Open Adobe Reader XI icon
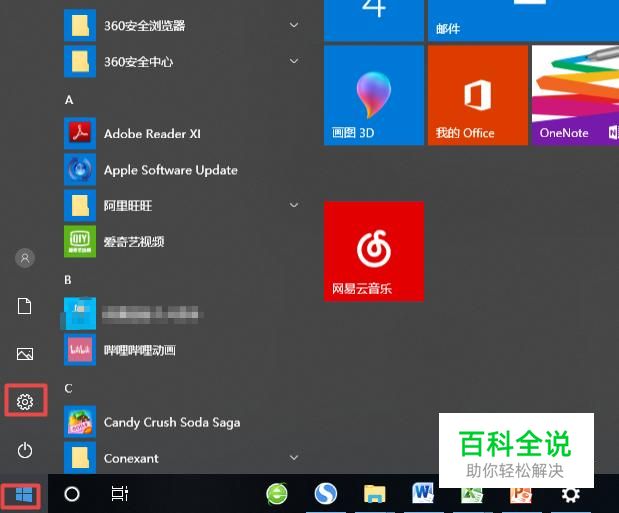619x513 pixels. (x=80, y=133)
